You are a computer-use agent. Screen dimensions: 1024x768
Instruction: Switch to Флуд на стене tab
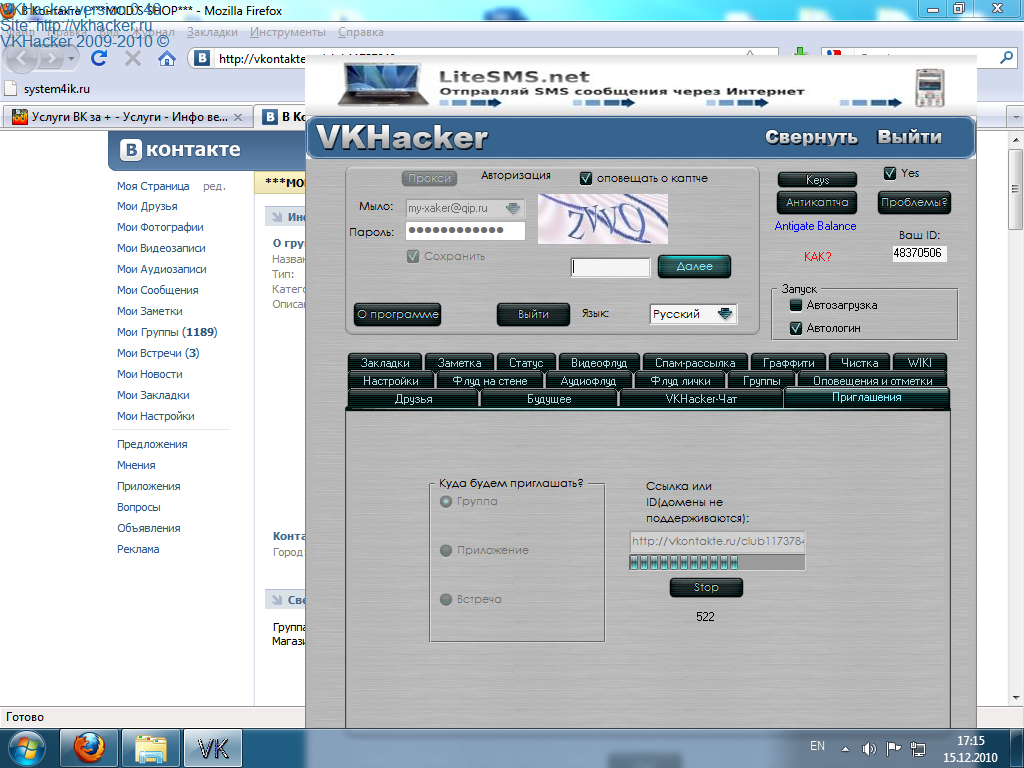[x=490, y=381]
